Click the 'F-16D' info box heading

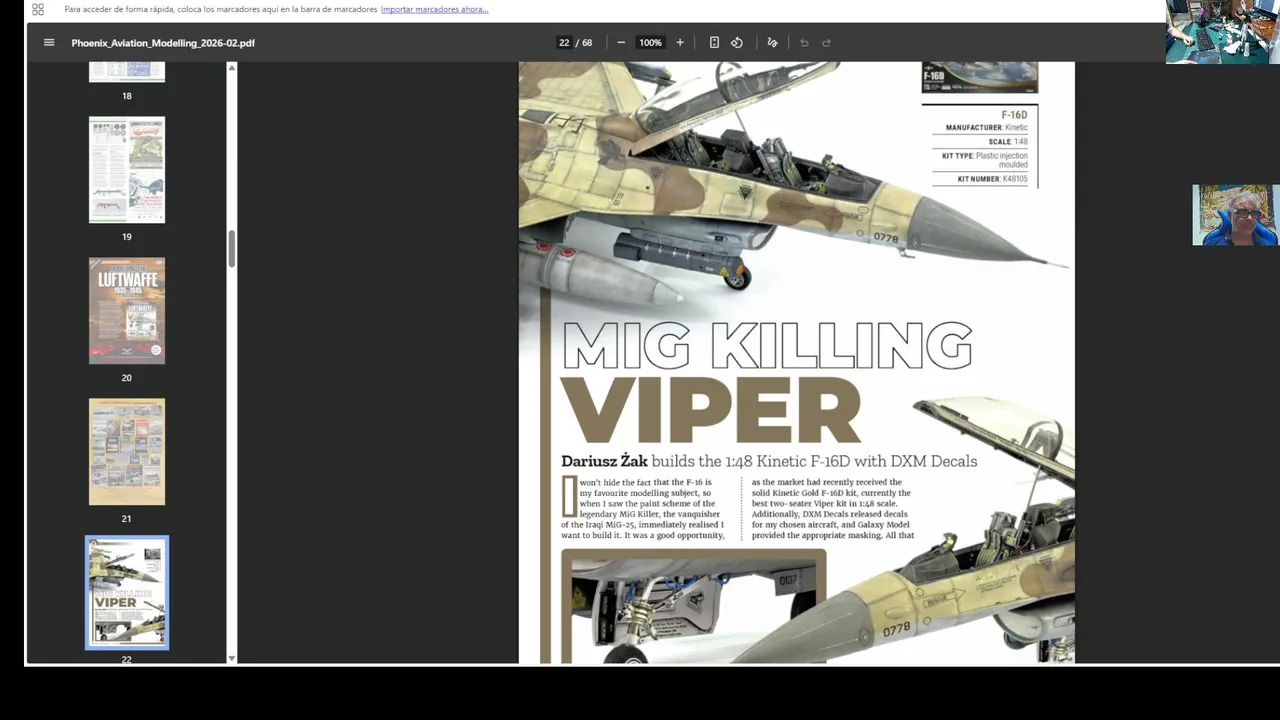coord(1014,115)
